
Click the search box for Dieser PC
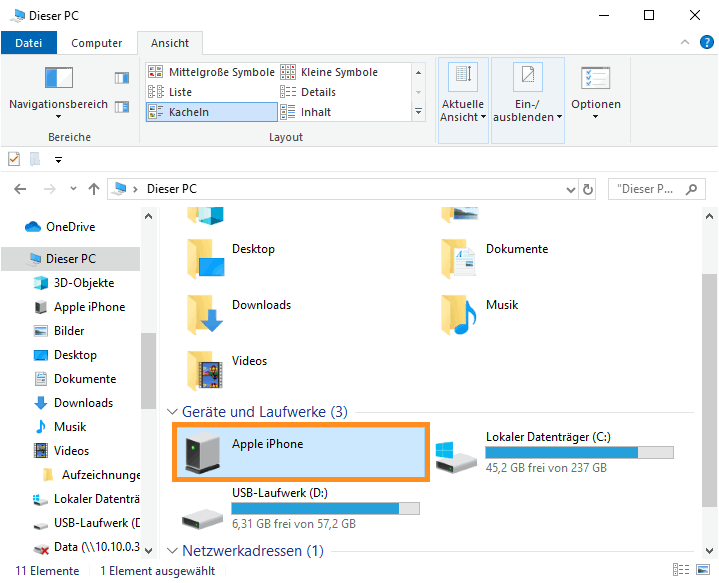point(656,189)
